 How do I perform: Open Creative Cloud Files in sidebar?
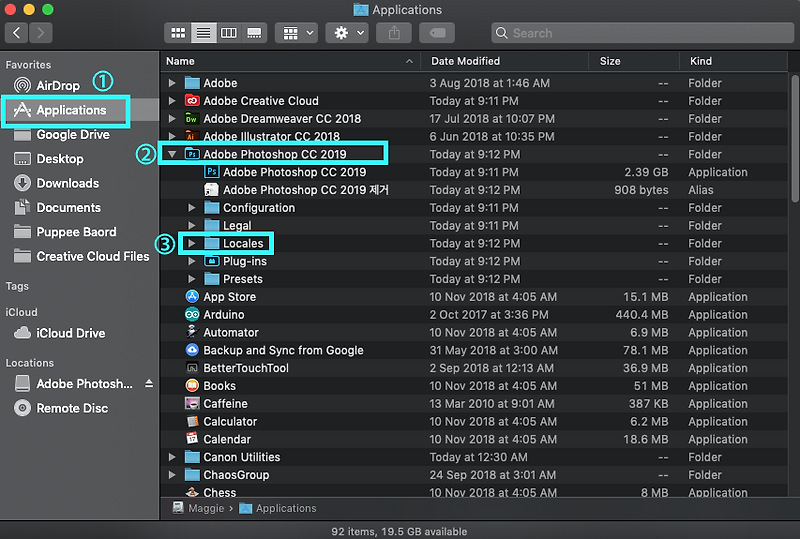[x=81, y=256]
